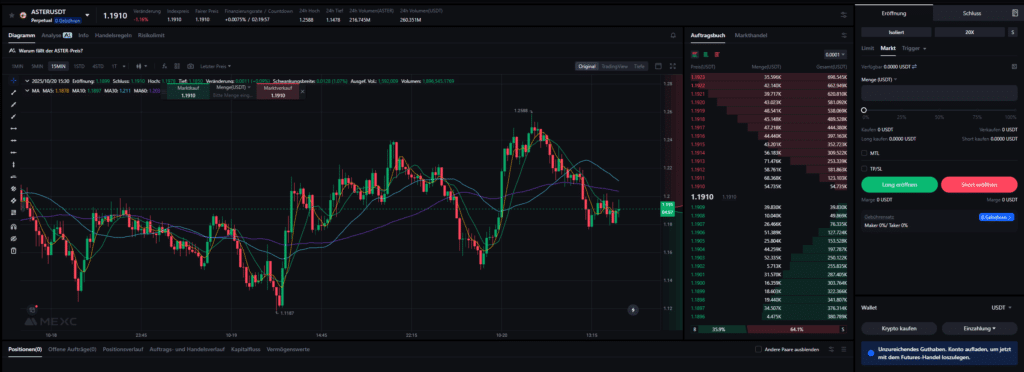Viewport: 1024px width, 372px height.
Task: Switch to the Markthandel tab
Action: coord(750,35)
